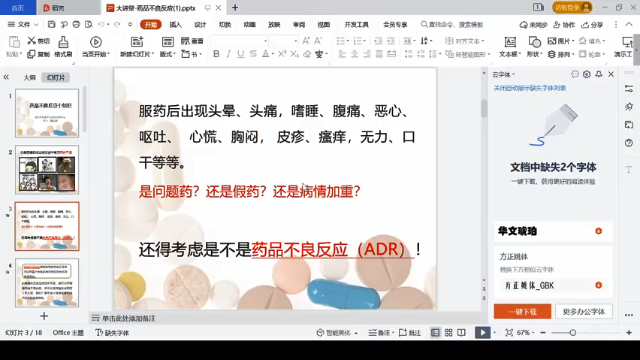
Task: Play slideshow from status bar
Action: pyautogui.click(x=482, y=332)
